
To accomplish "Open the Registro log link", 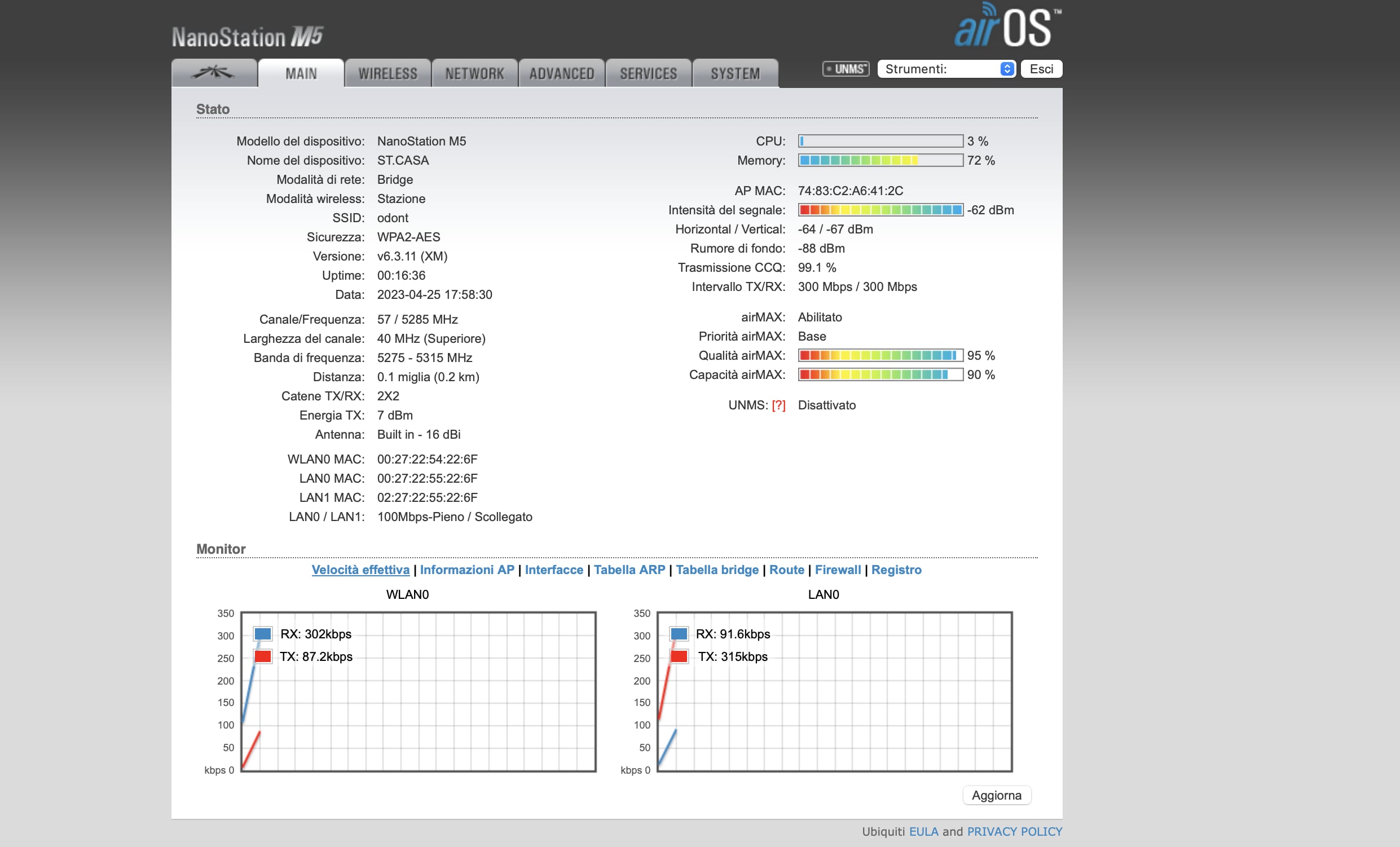I will point(897,569).
